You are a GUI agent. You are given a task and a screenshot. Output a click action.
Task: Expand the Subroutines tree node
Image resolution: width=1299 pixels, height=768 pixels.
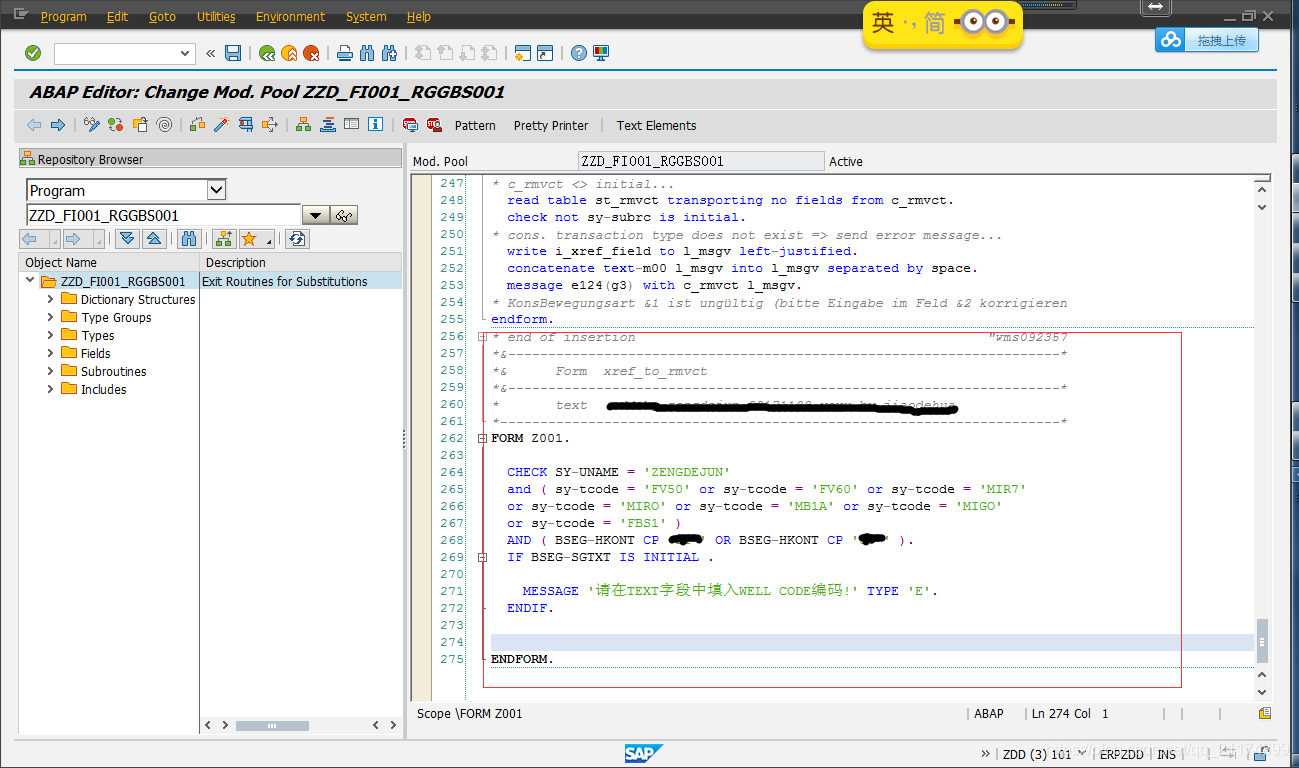tap(51, 371)
